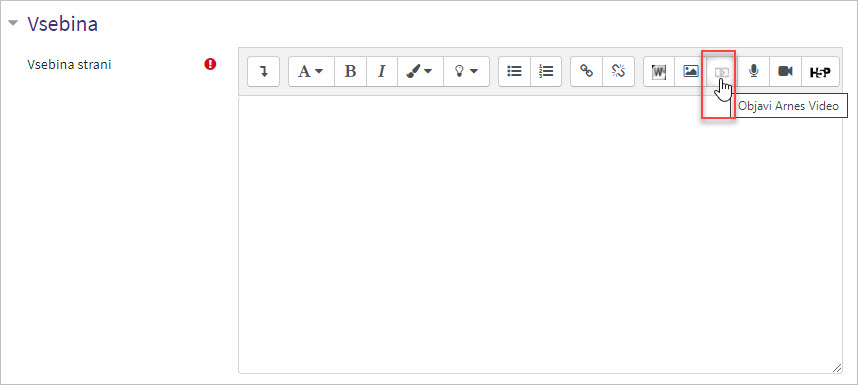The width and height of the screenshot is (858, 385).
Task: Remove link with unlink icon
Action: tap(618, 71)
